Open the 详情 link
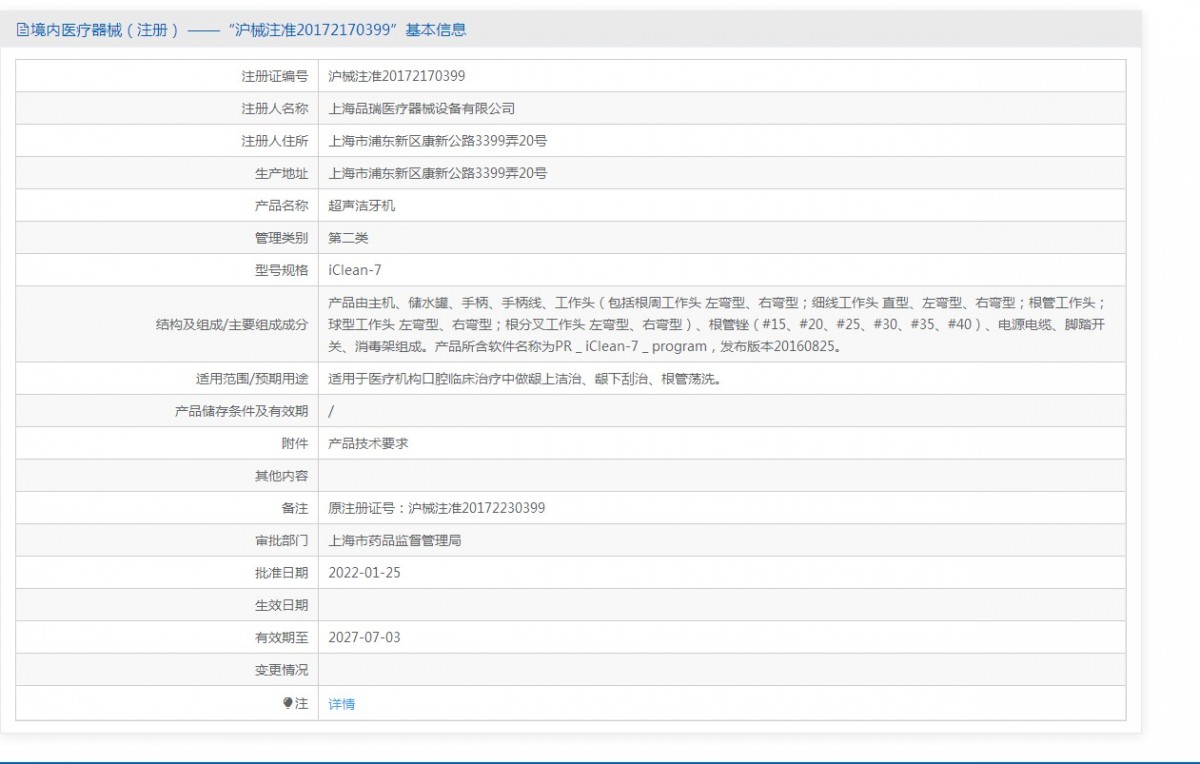Screen dimensions: 1200x764 [341, 704]
